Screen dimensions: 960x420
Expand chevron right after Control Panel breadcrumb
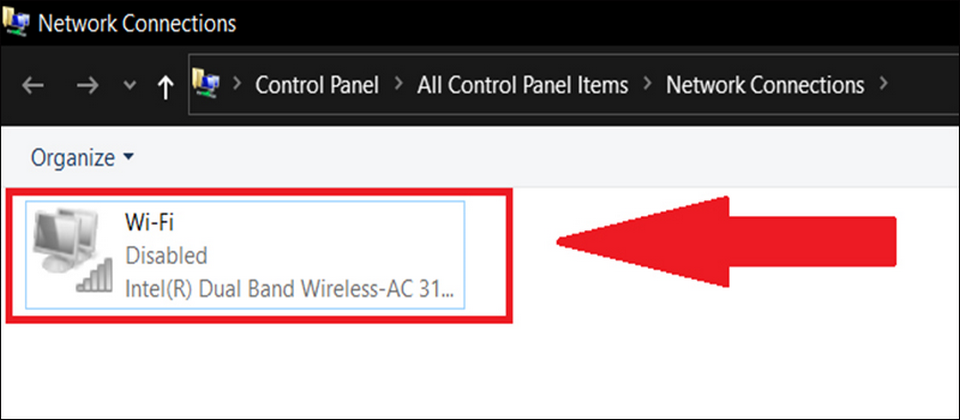tap(398, 85)
